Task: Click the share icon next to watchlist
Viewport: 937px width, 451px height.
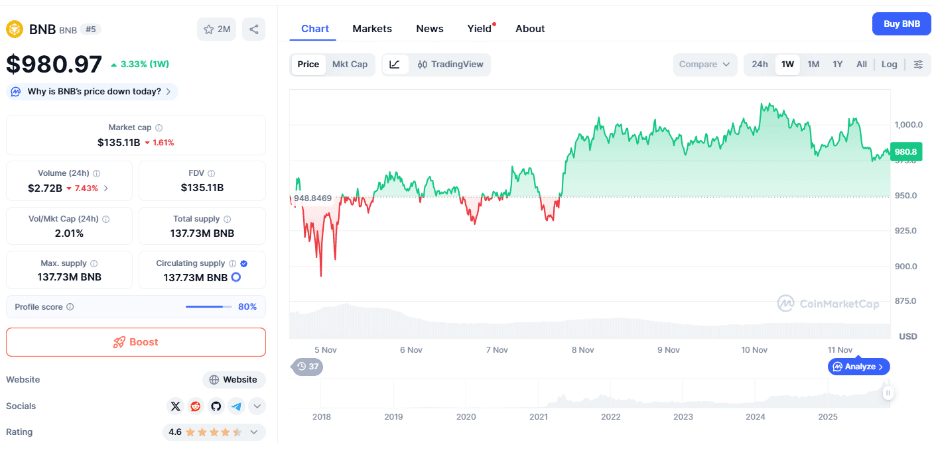Action: click(254, 29)
